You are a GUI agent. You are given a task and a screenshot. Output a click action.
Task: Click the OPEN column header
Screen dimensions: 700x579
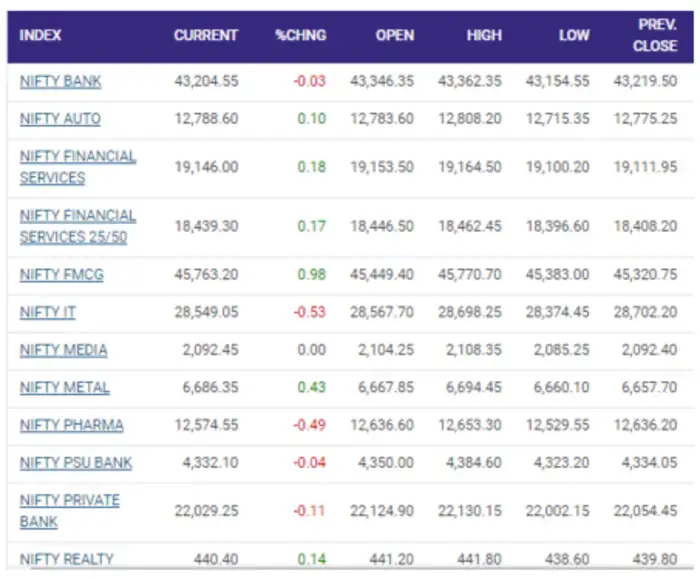point(395,35)
